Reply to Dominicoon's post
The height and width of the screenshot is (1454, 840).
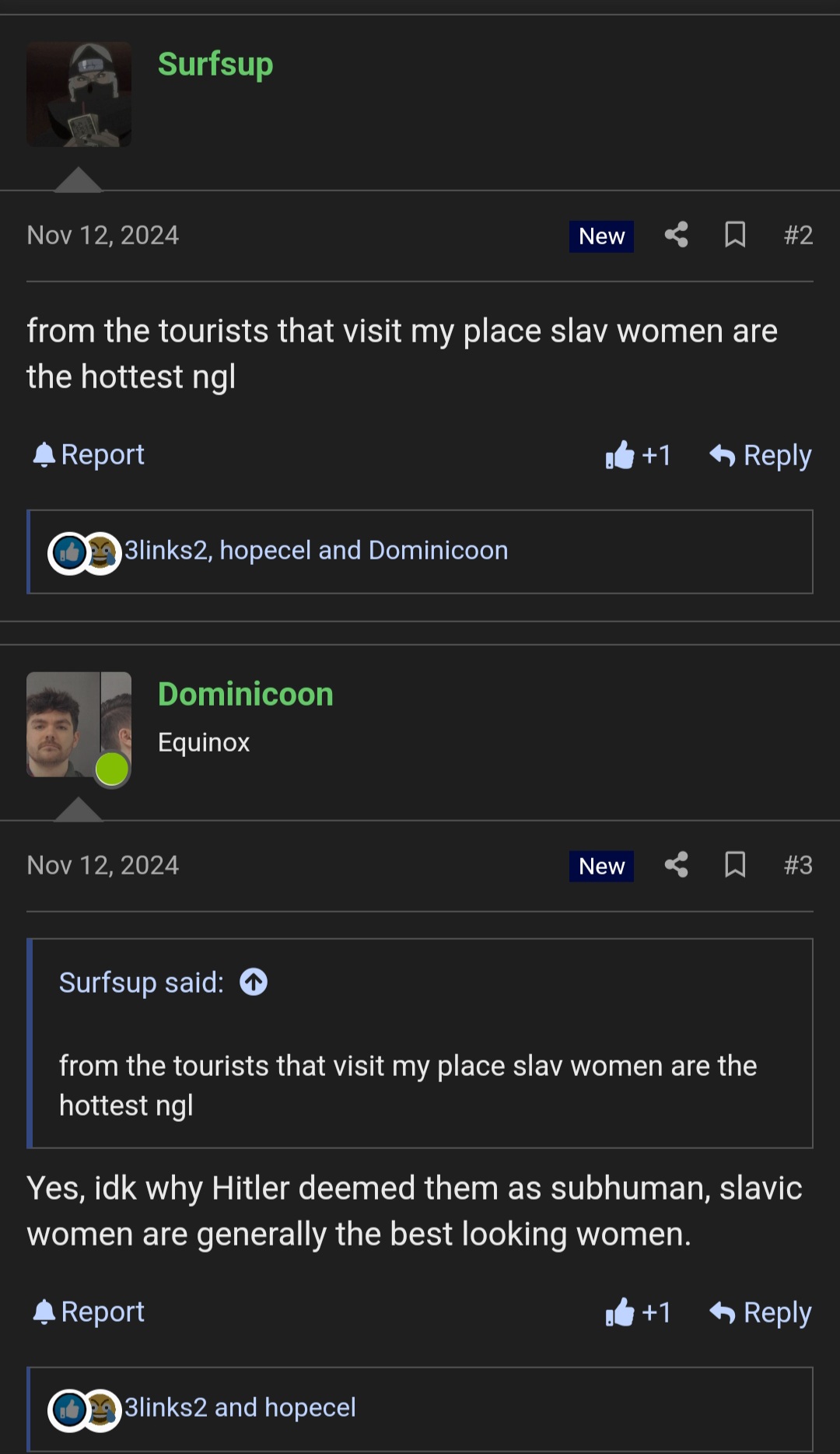(761, 1312)
